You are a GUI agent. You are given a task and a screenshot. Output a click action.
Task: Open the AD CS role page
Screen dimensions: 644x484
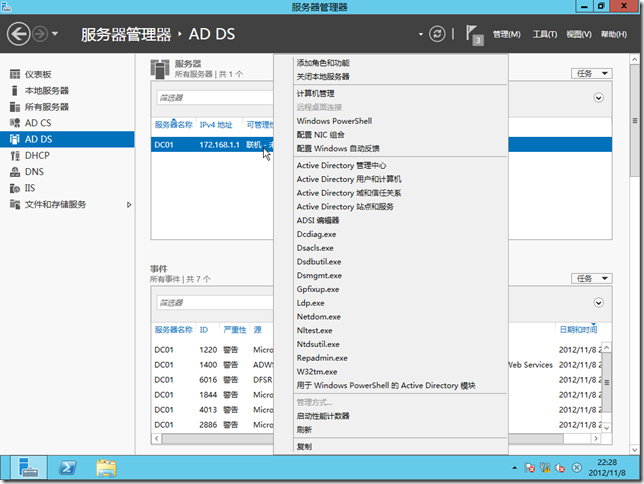pos(67,123)
